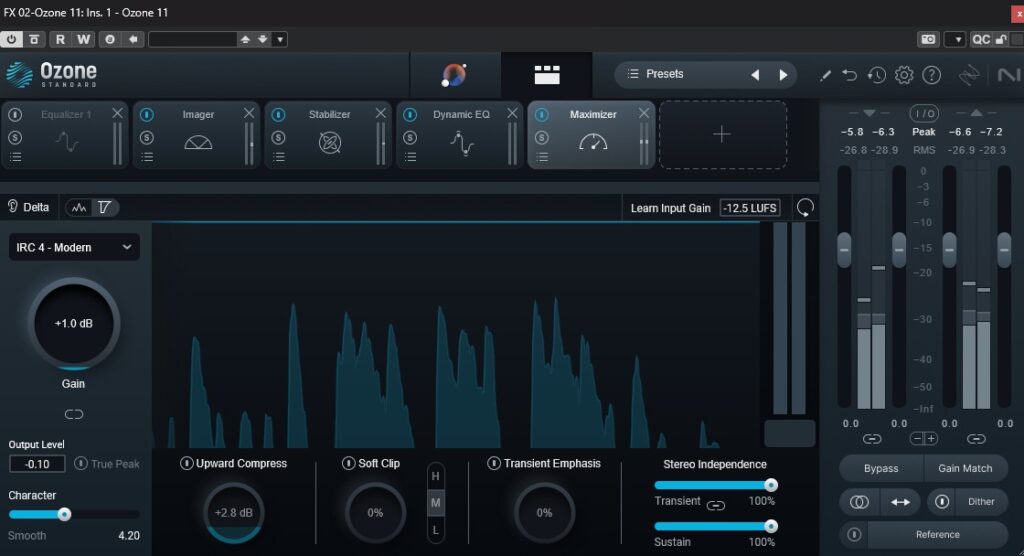Click the help question mark icon

point(931,75)
